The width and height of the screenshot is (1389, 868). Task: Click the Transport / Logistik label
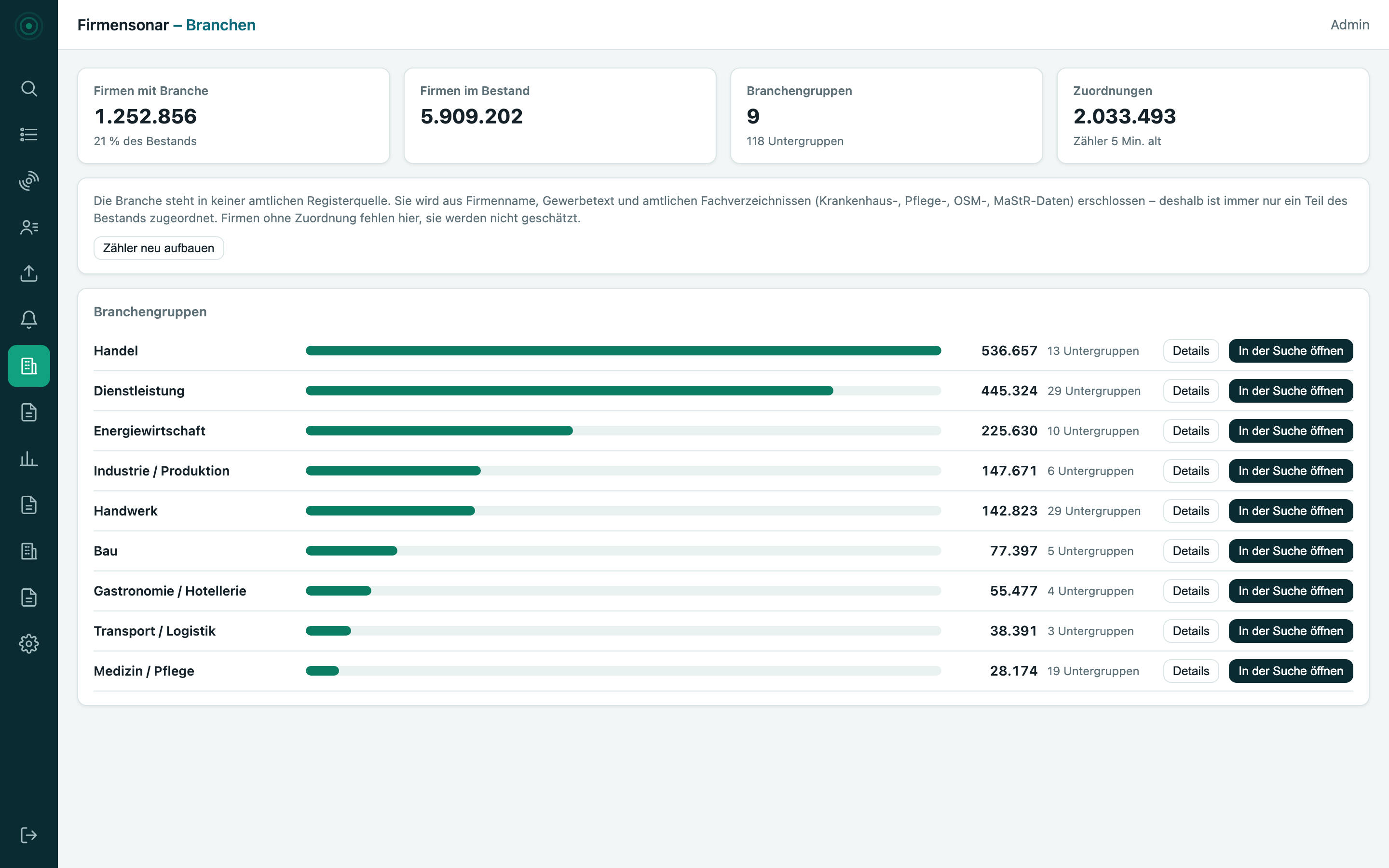154,631
